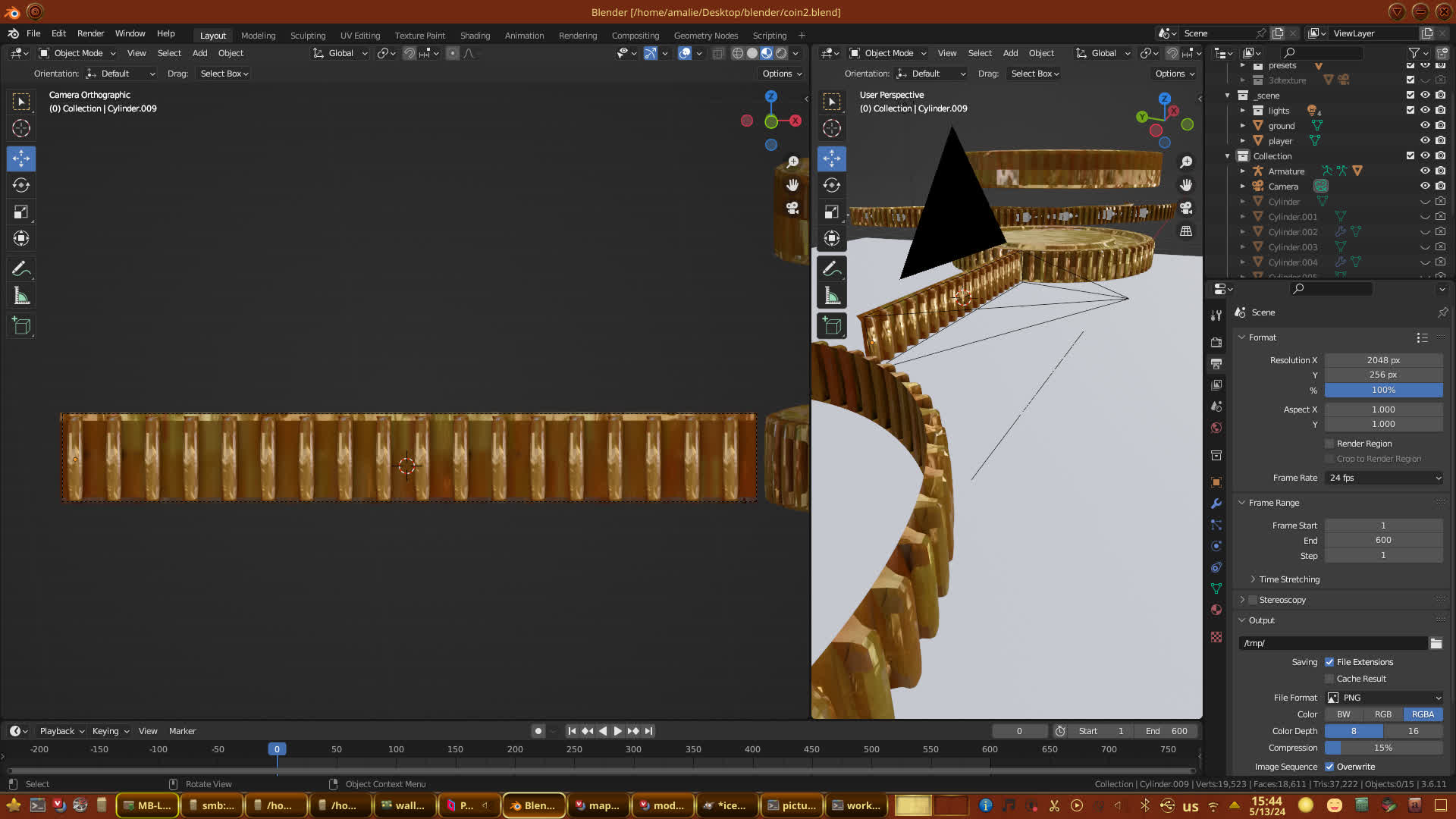
Task: Enable the Render Region checkbox
Action: click(1329, 444)
